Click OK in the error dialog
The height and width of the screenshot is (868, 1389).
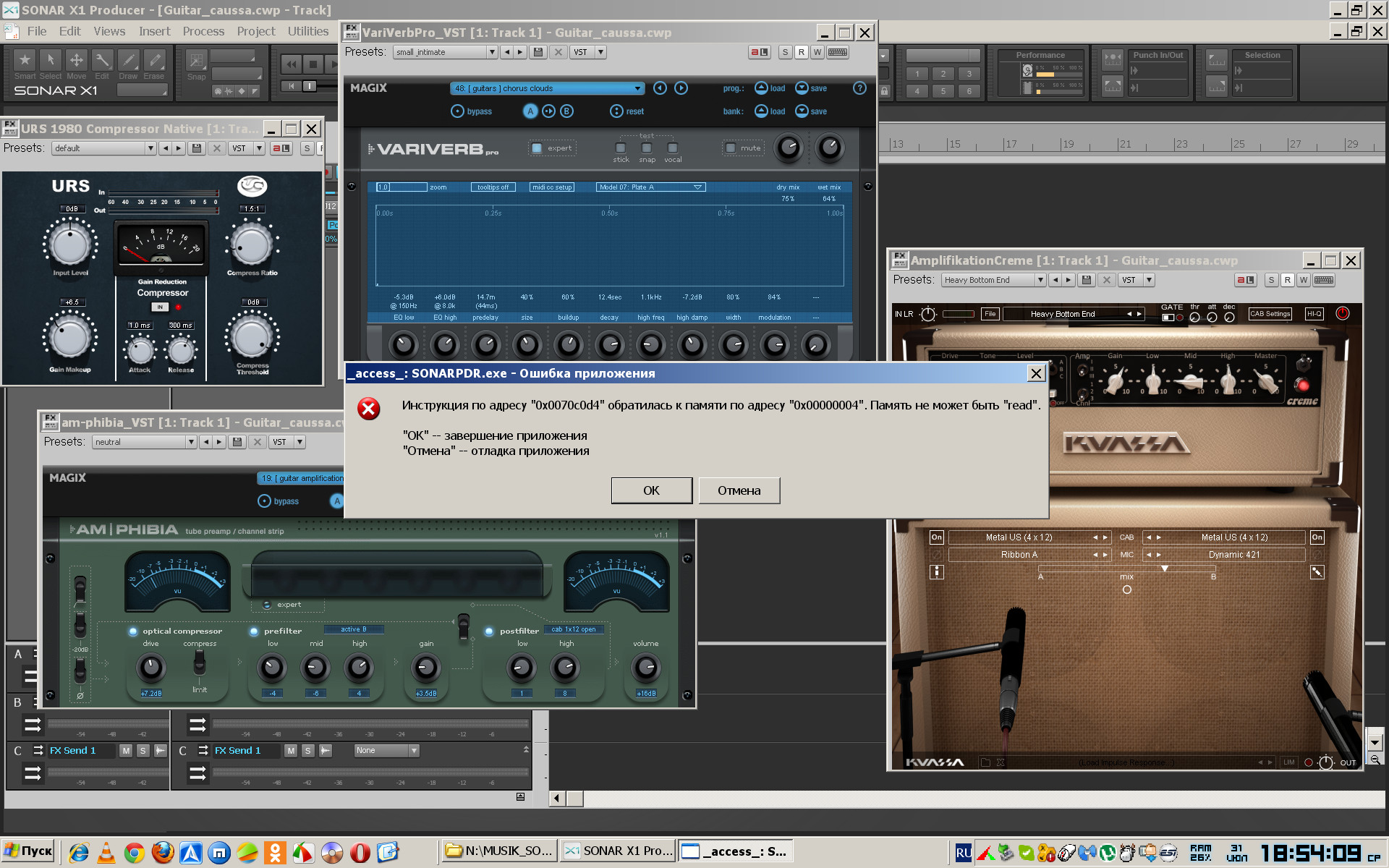pyautogui.click(x=651, y=490)
